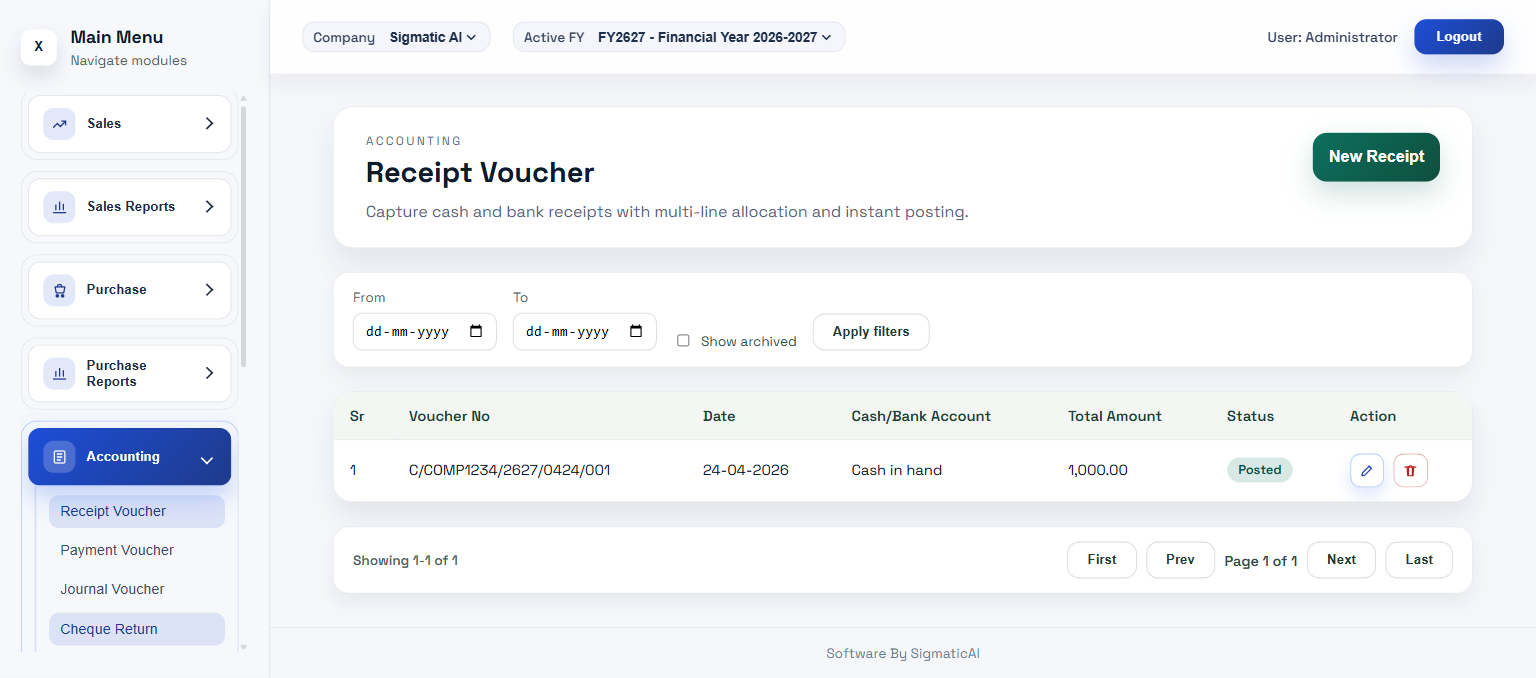Image resolution: width=1536 pixels, height=678 pixels.
Task: Toggle the Show archived checkbox
Action: click(x=684, y=341)
